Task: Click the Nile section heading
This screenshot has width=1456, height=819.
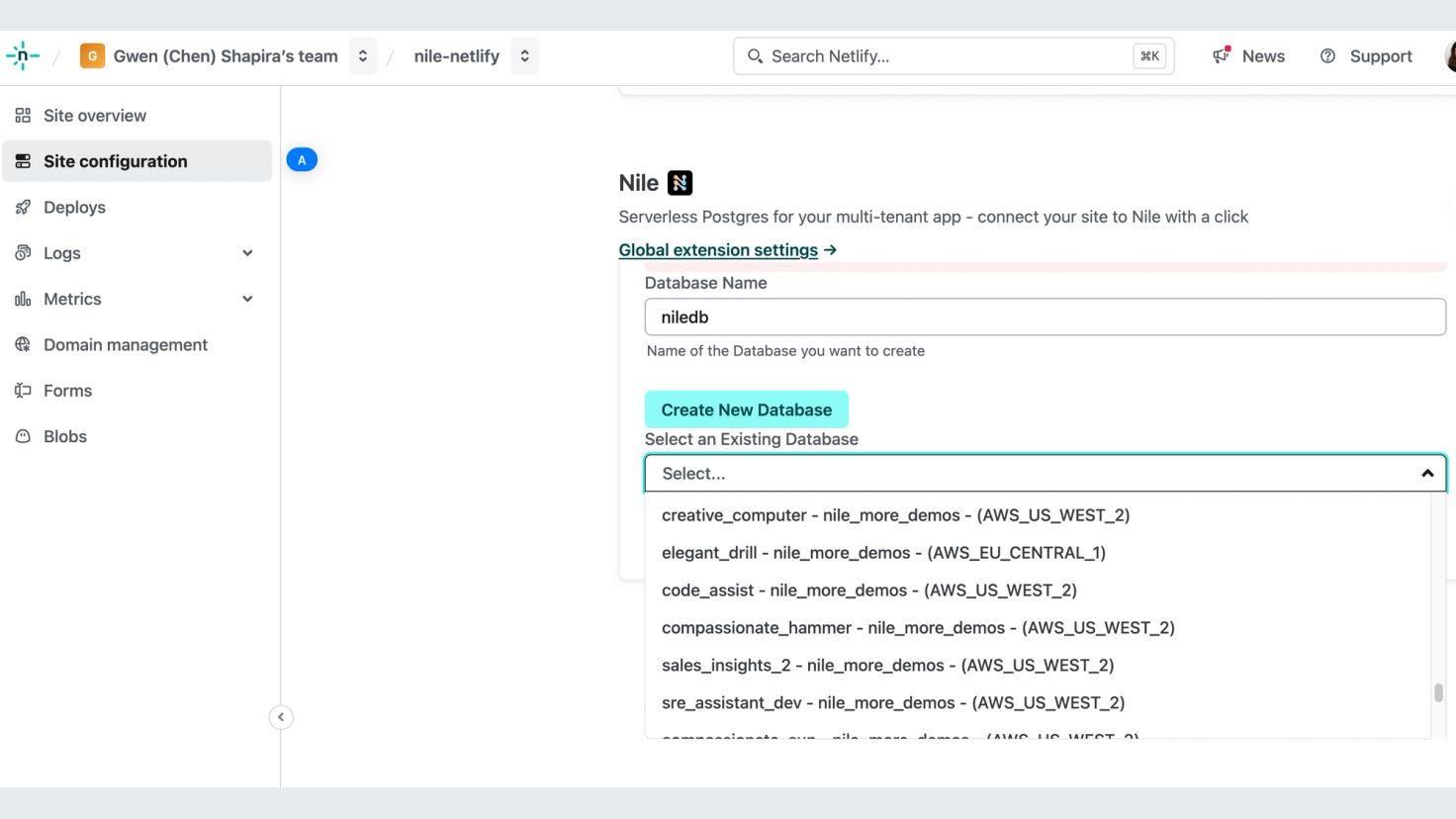Action: pyautogui.click(x=638, y=183)
